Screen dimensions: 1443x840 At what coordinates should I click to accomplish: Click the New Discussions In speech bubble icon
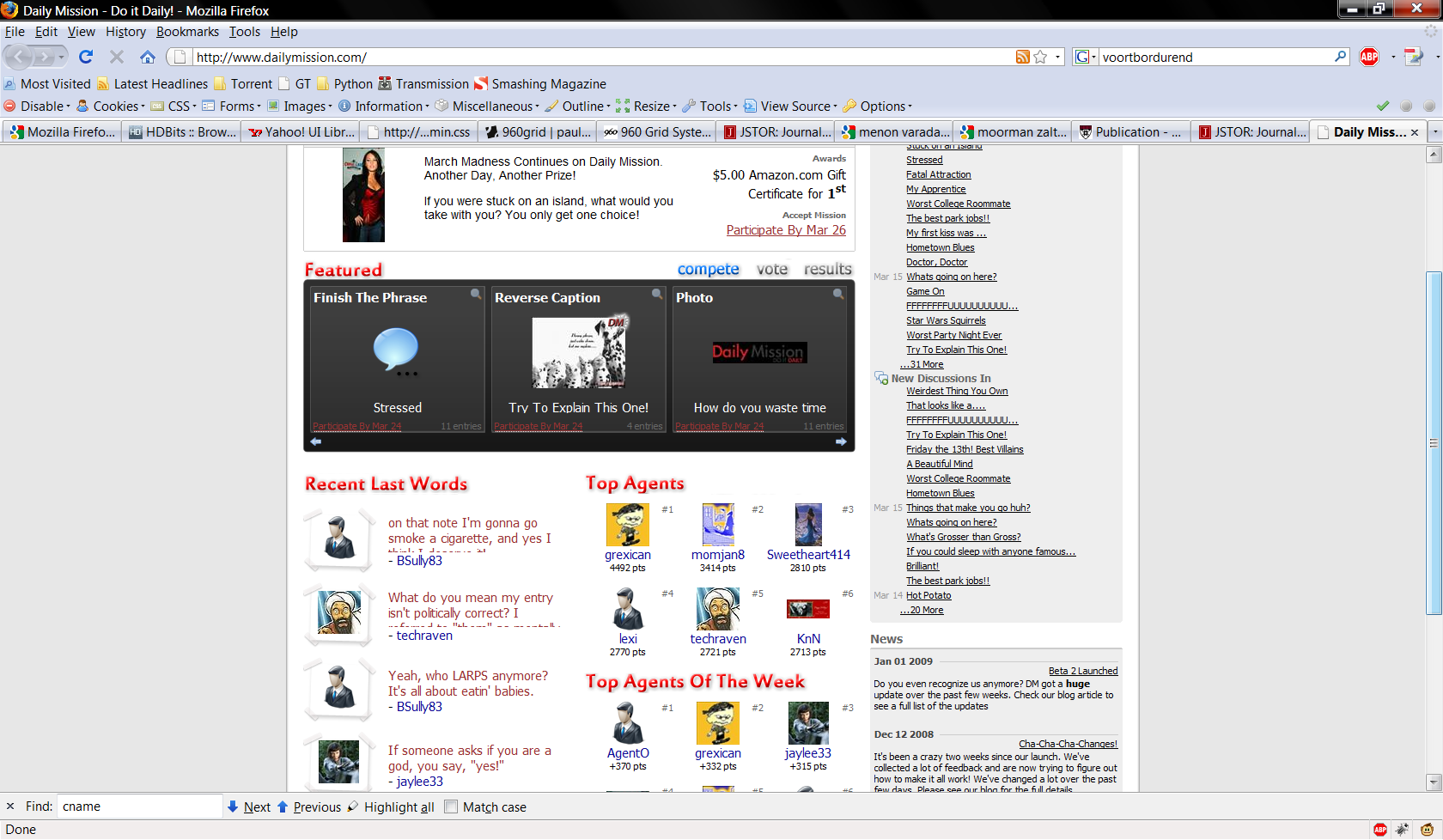point(881,378)
